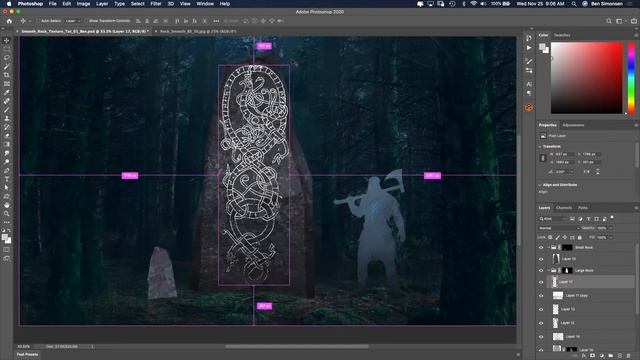Viewport: 640px width, 360px height.
Task: Add a layer mask icon
Action: pyautogui.click(x=593, y=356)
